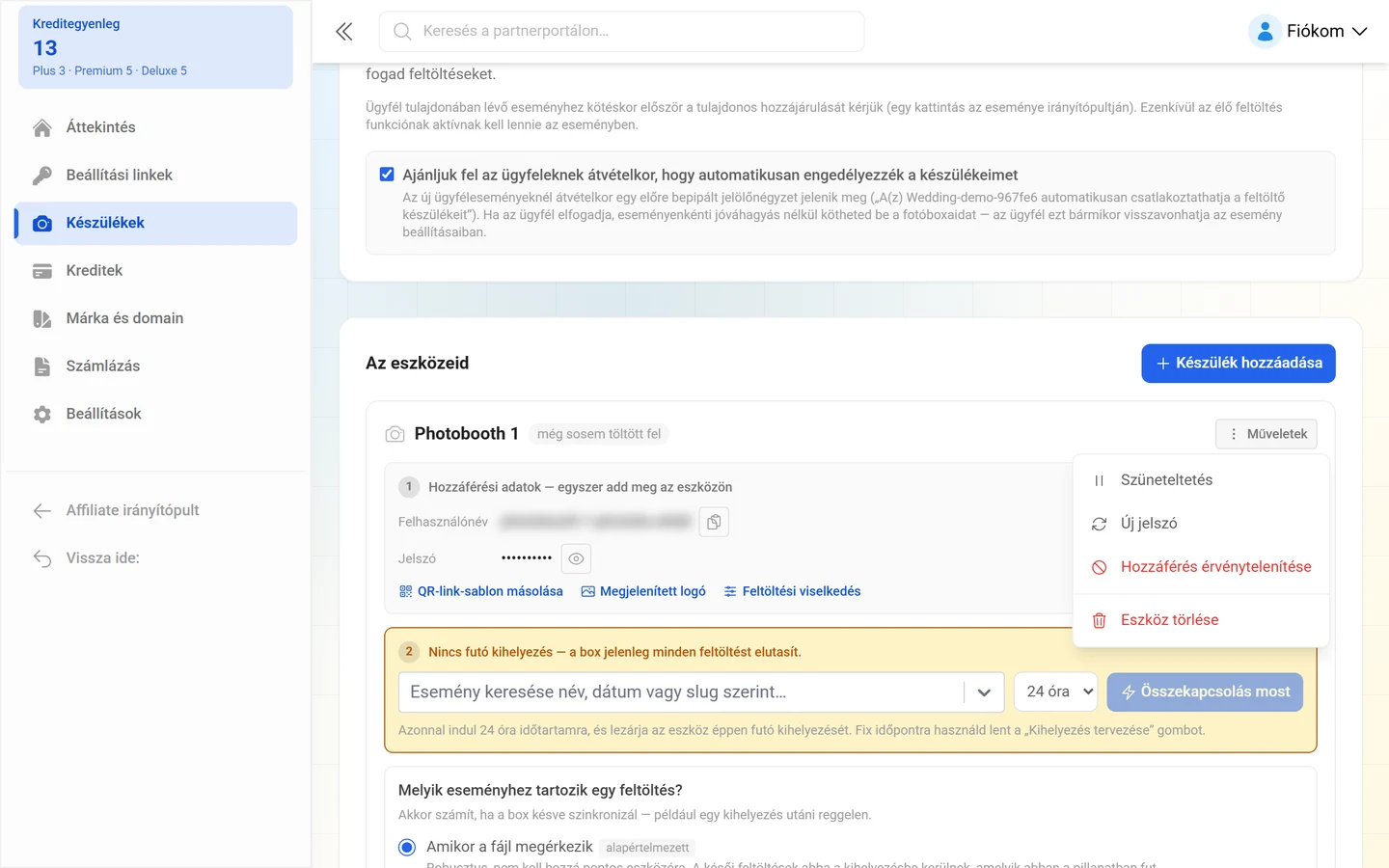Click the Beállítási linkek key icon
Viewport: 1389px width, 868px height.
[x=42, y=176]
